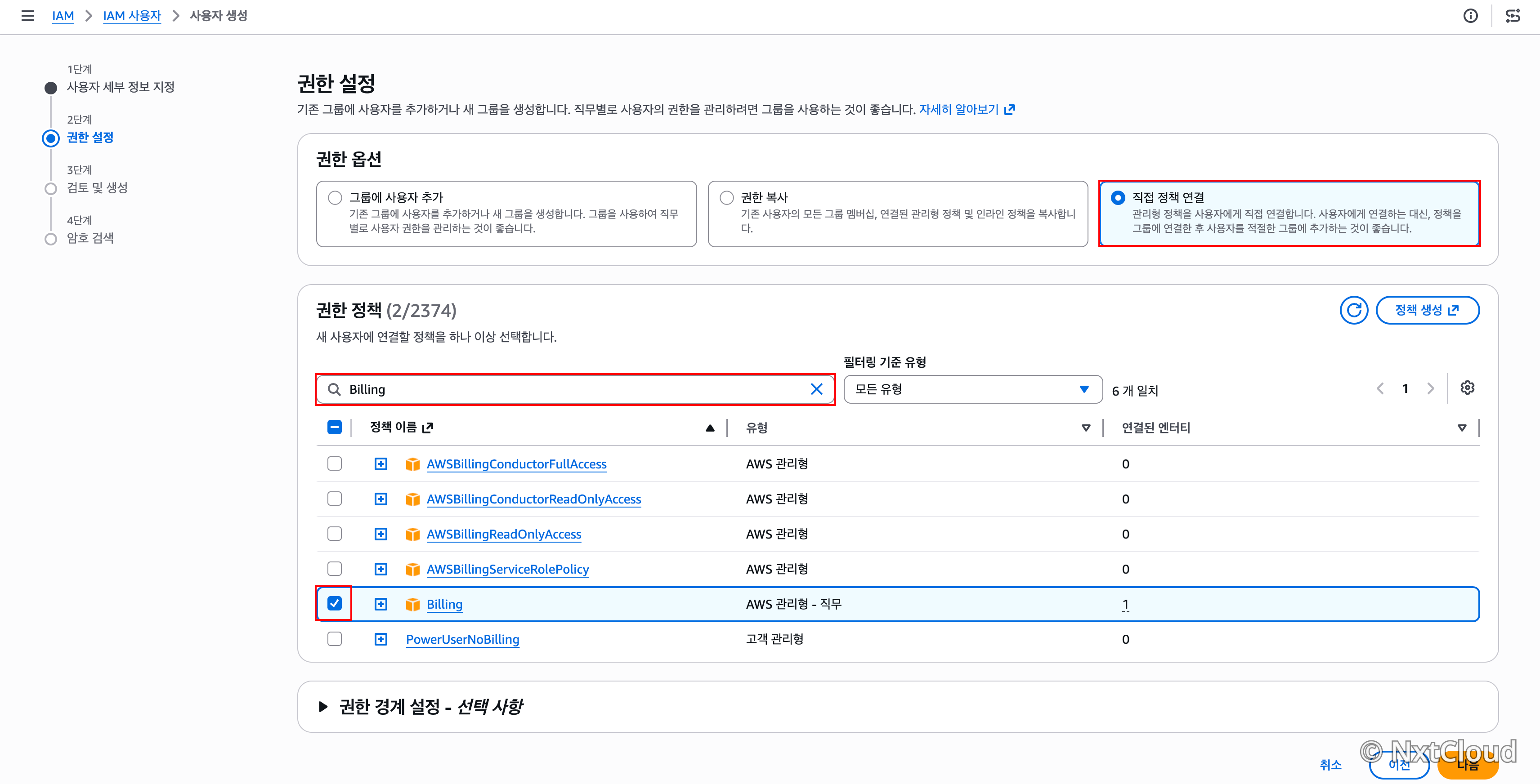Open the AWSBillingServiceRolePolicy policy link
Screen dimensions: 1540x784
507,570
